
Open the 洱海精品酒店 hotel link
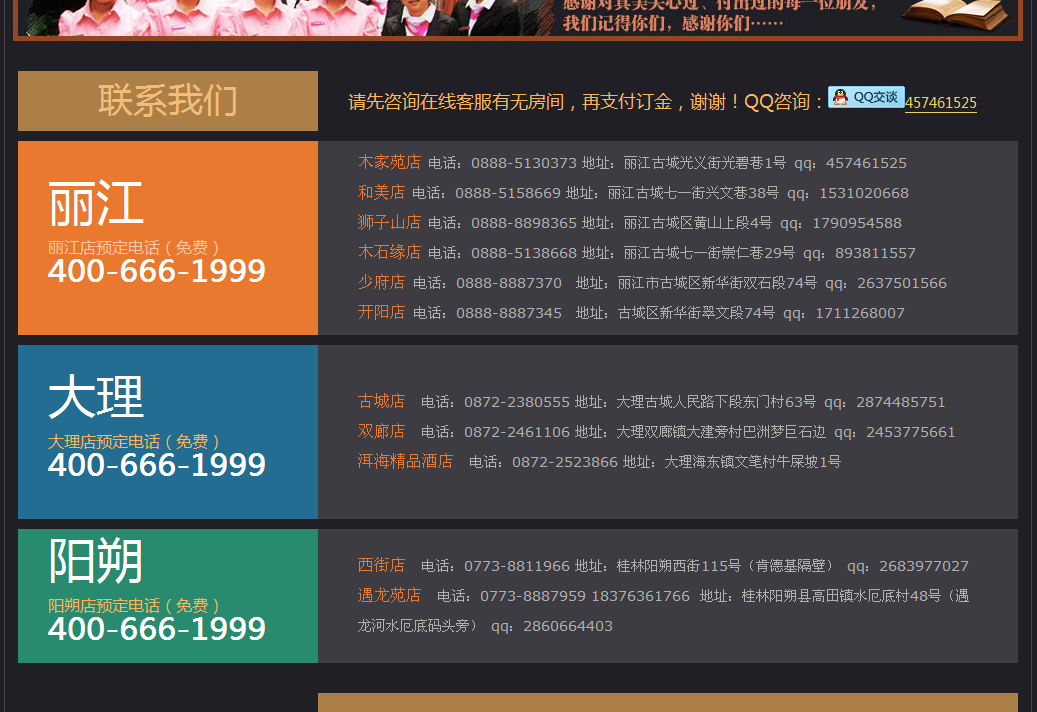pyautogui.click(x=405, y=461)
